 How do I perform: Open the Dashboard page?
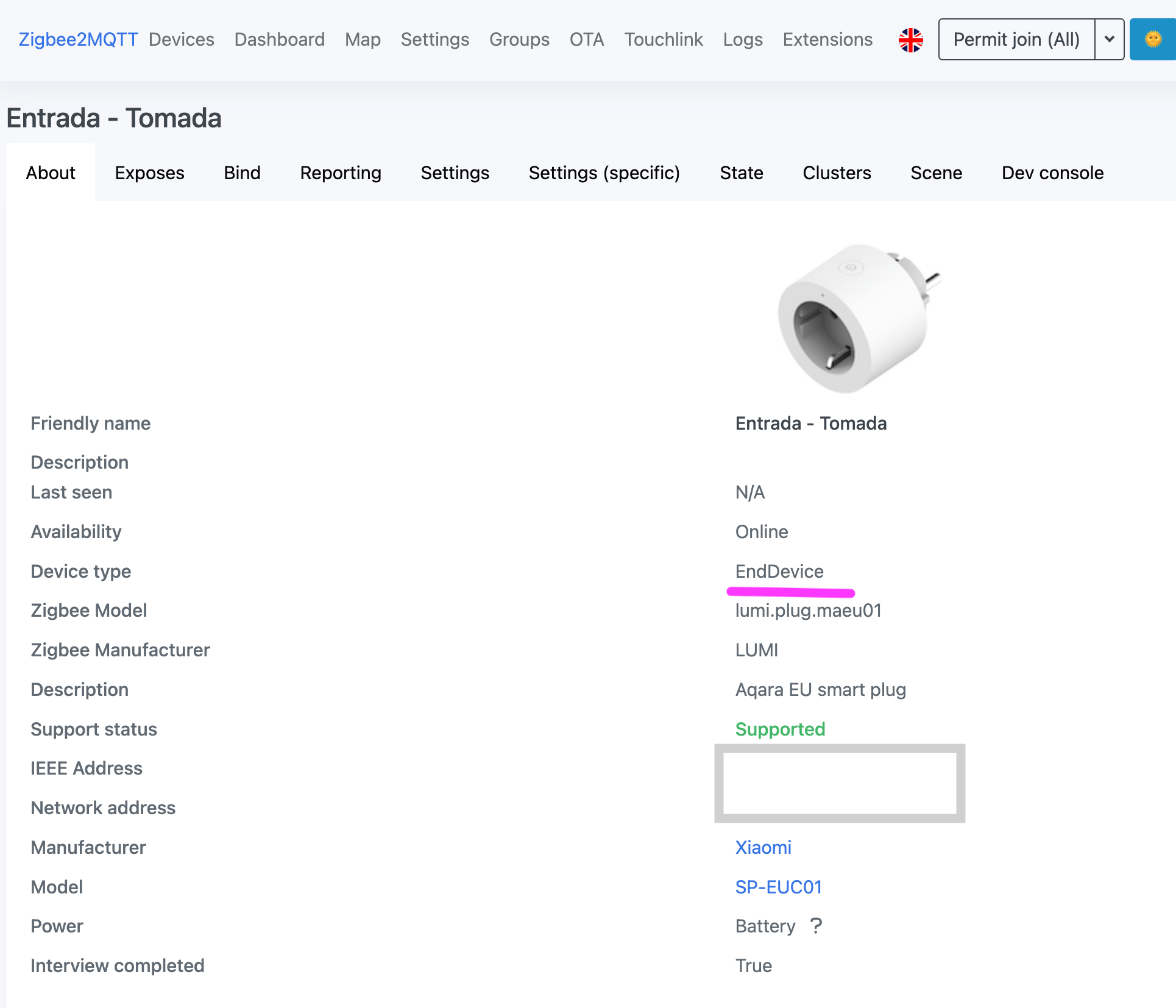click(279, 40)
